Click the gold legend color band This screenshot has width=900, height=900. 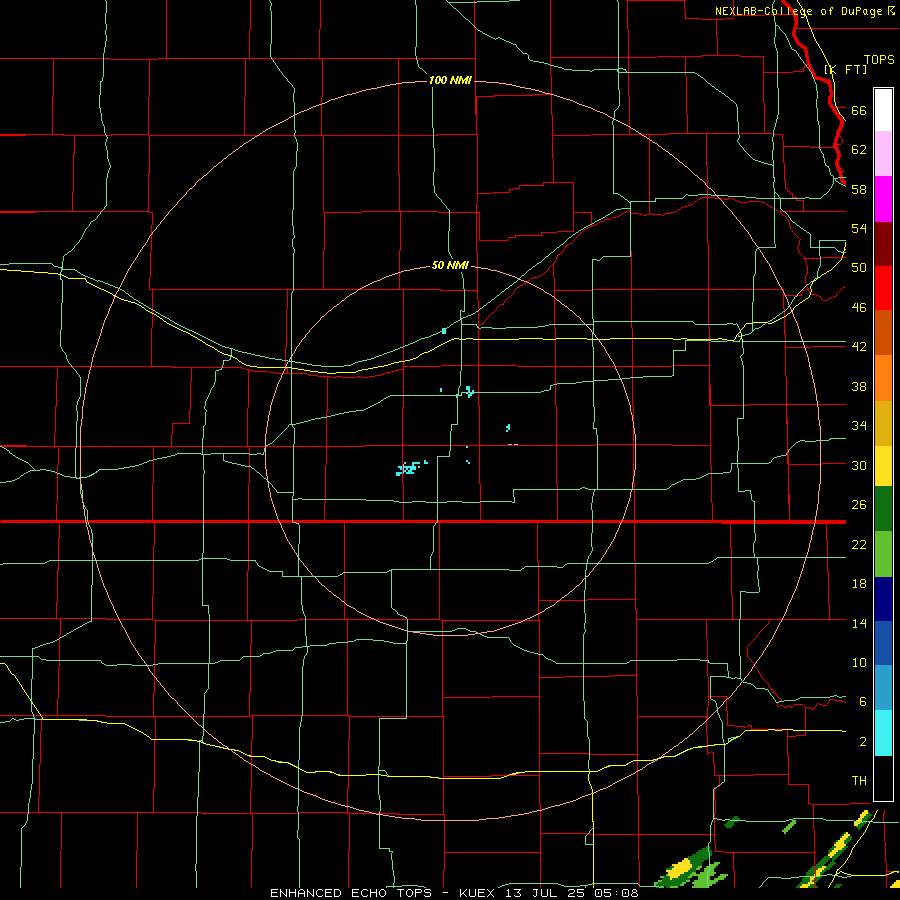883,423
